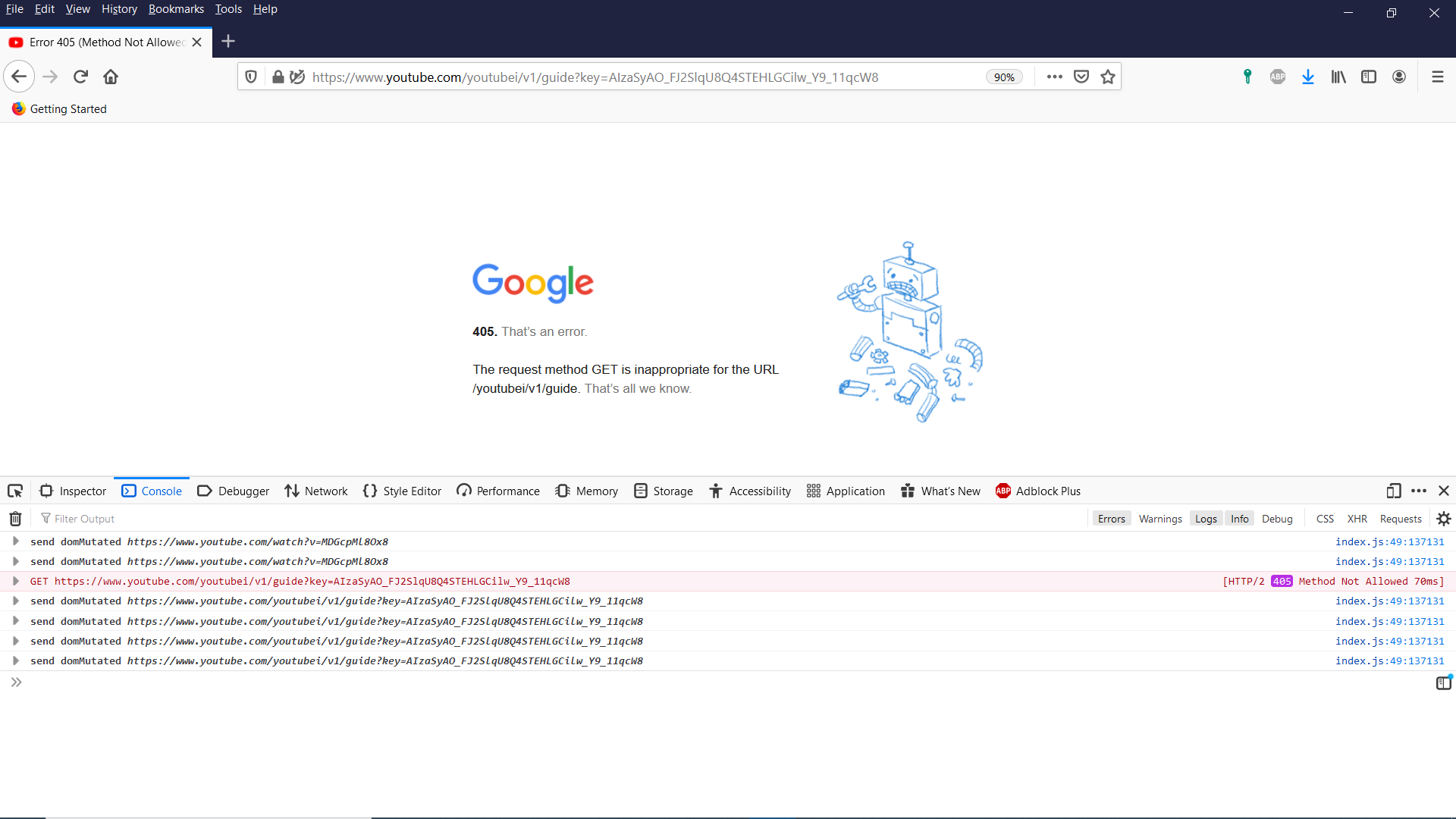Open tracking protection shield info

[x=251, y=77]
